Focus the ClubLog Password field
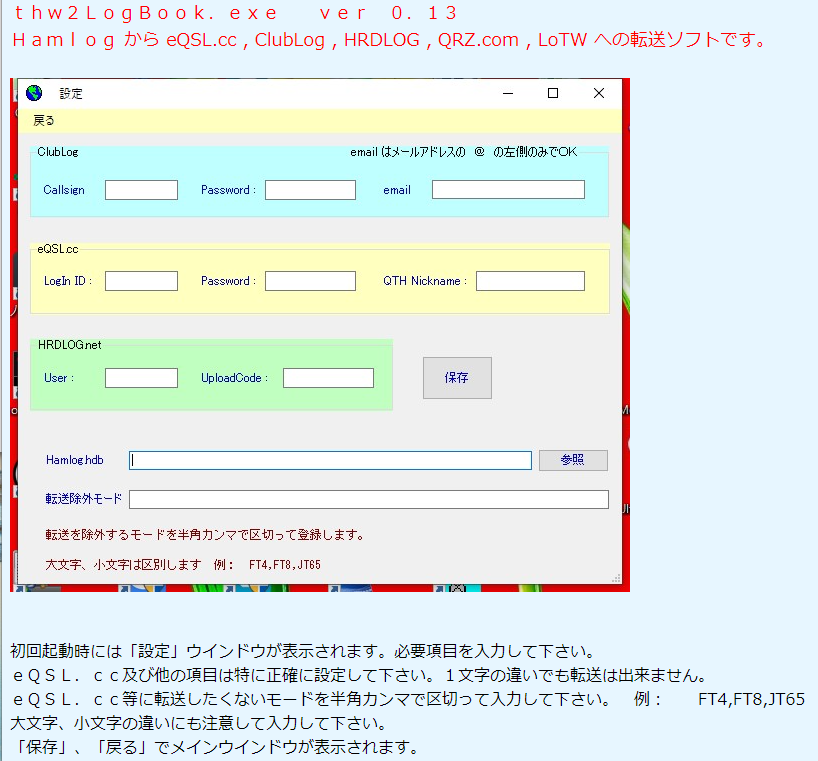818x761 pixels. 310,190
